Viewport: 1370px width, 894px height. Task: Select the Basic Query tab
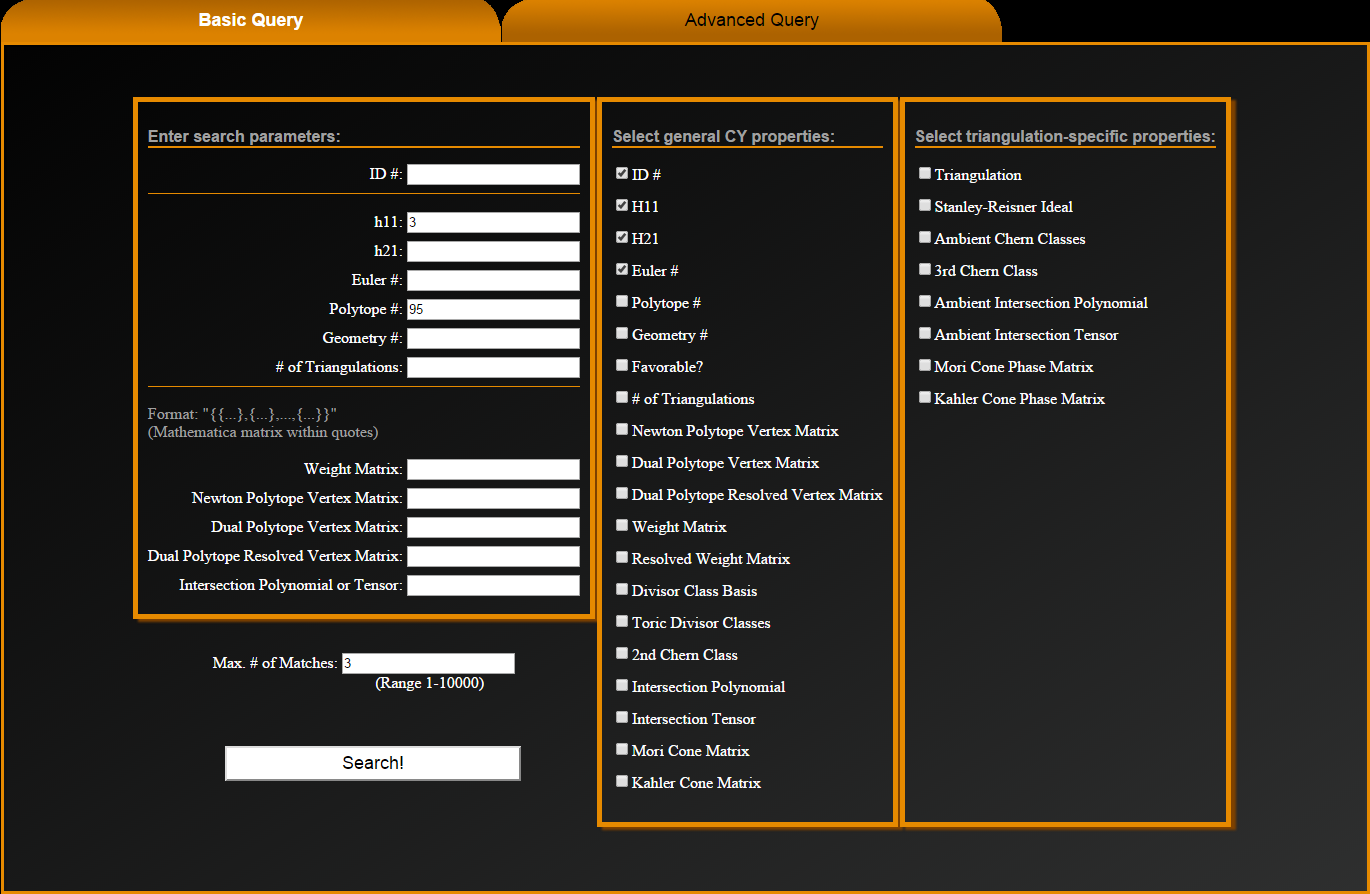click(x=250, y=21)
